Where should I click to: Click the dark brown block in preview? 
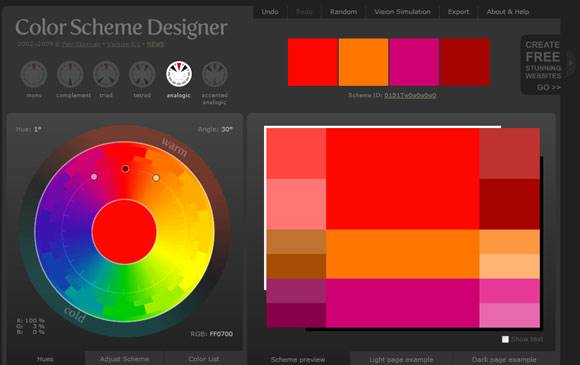point(296,267)
